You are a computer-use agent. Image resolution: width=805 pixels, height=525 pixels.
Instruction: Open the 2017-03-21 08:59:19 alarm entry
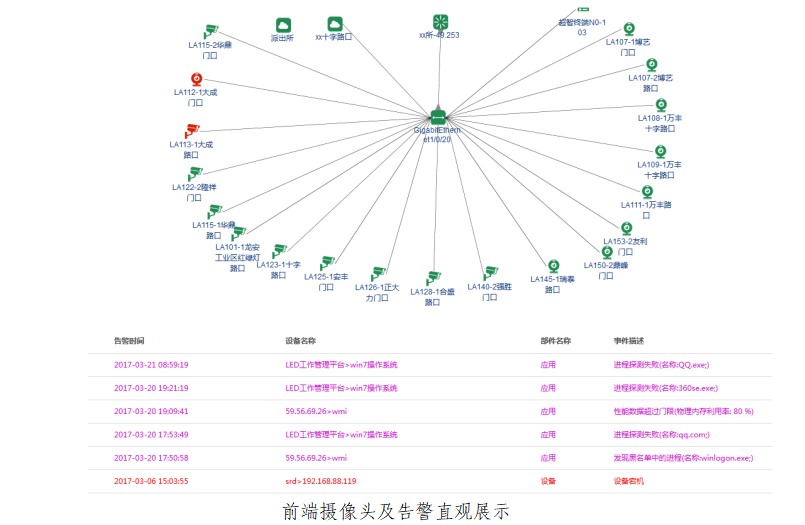(x=151, y=365)
